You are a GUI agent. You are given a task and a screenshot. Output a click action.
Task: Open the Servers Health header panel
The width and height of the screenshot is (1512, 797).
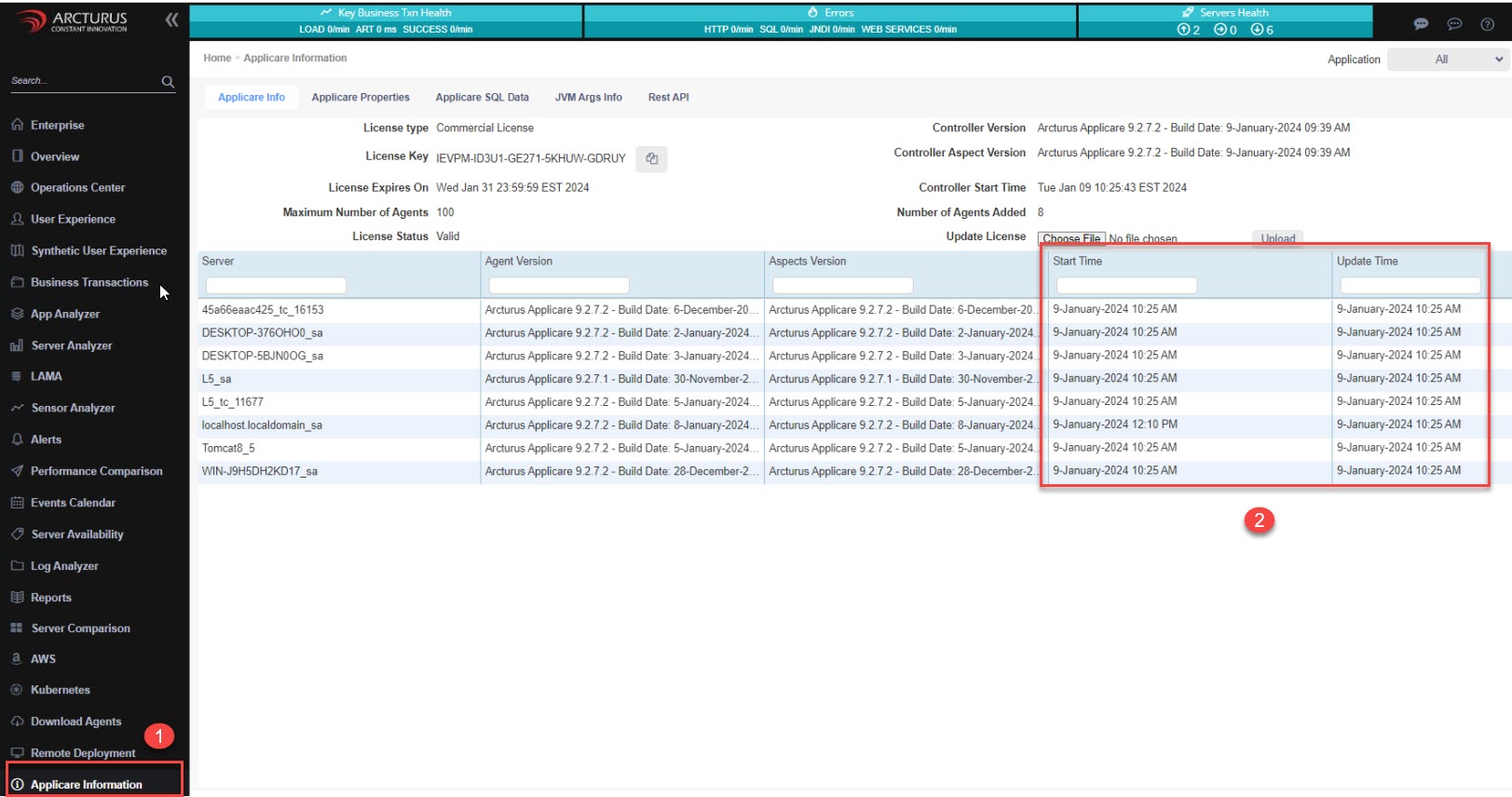pyautogui.click(x=1225, y=20)
